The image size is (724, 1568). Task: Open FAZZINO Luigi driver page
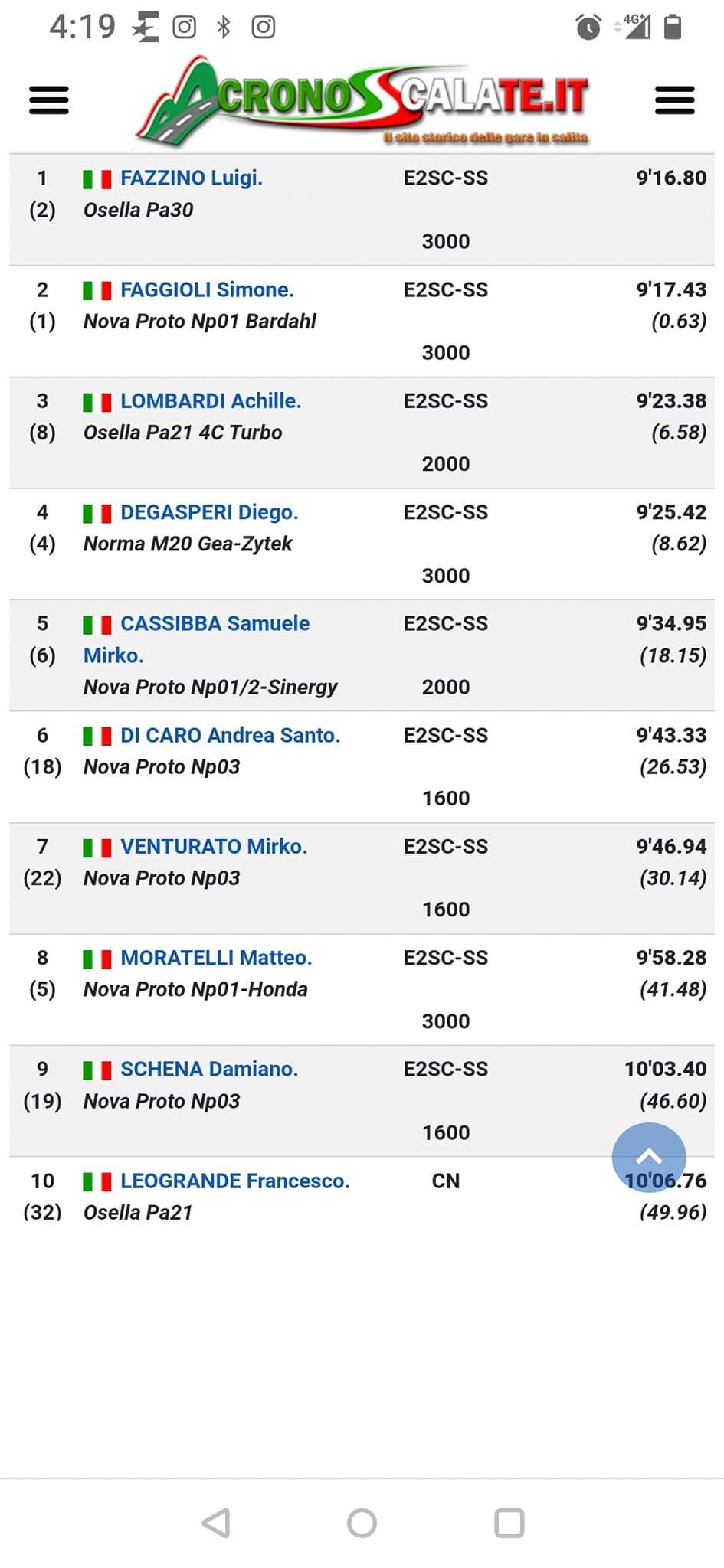tap(191, 178)
